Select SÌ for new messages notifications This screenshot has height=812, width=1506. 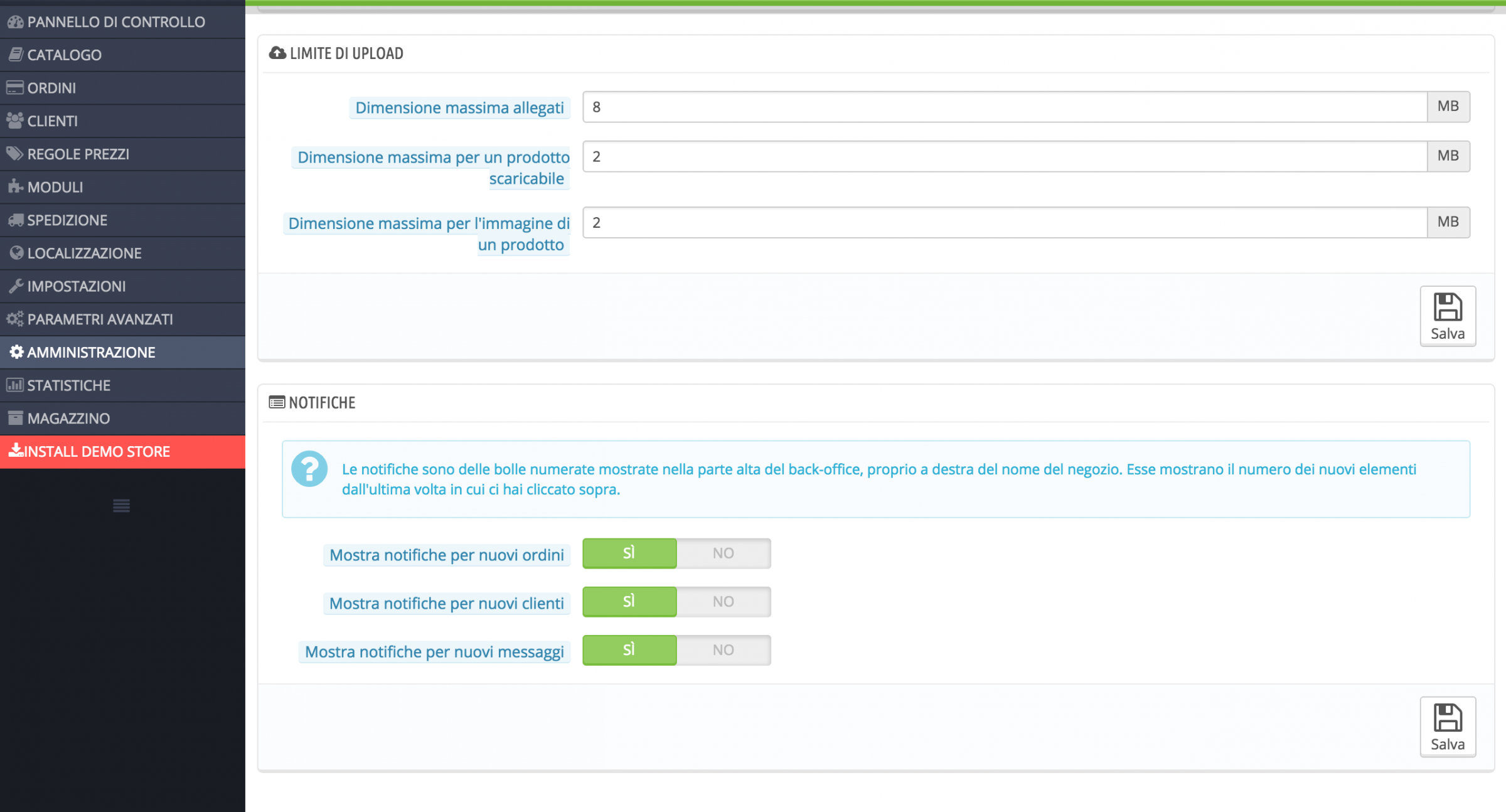coord(629,650)
